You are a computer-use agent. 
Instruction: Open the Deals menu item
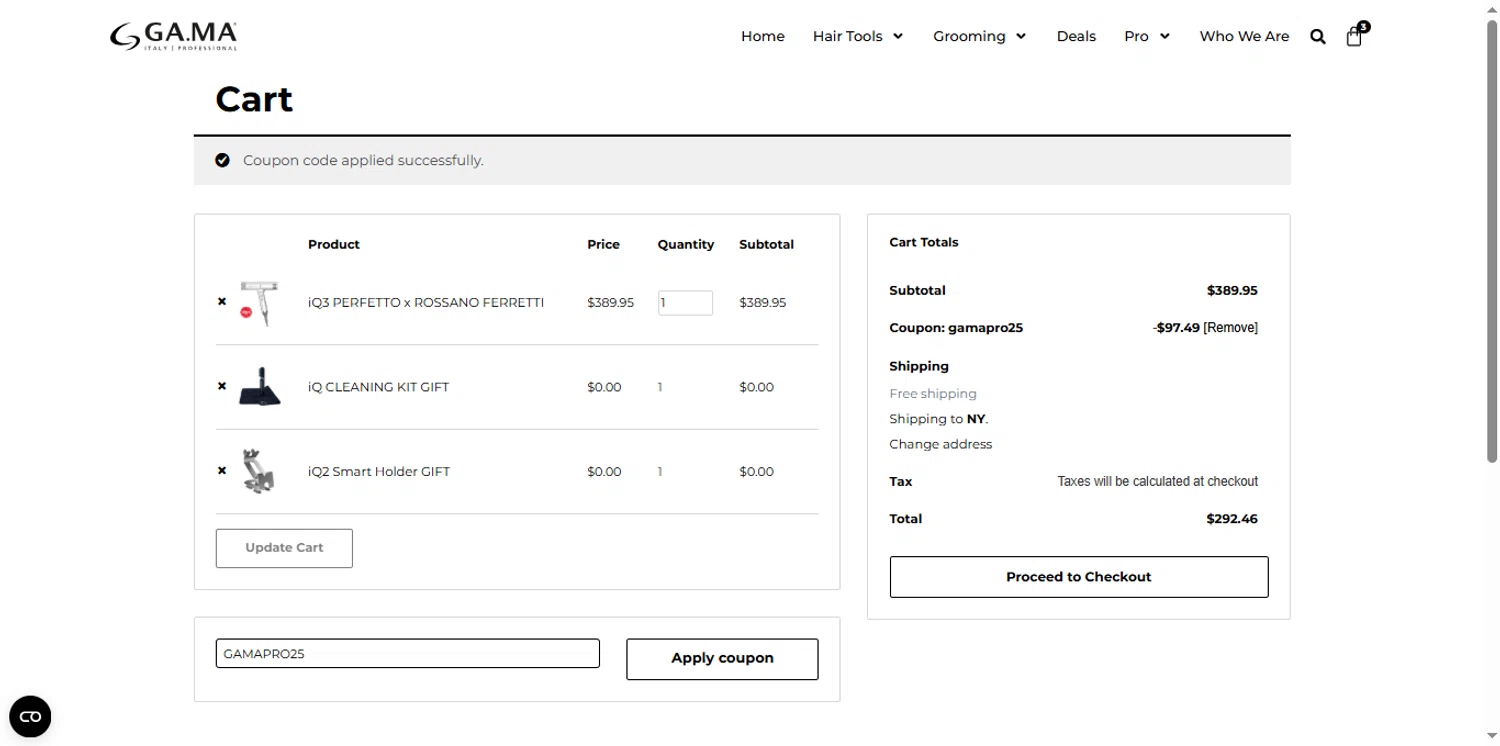(1076, 36)
